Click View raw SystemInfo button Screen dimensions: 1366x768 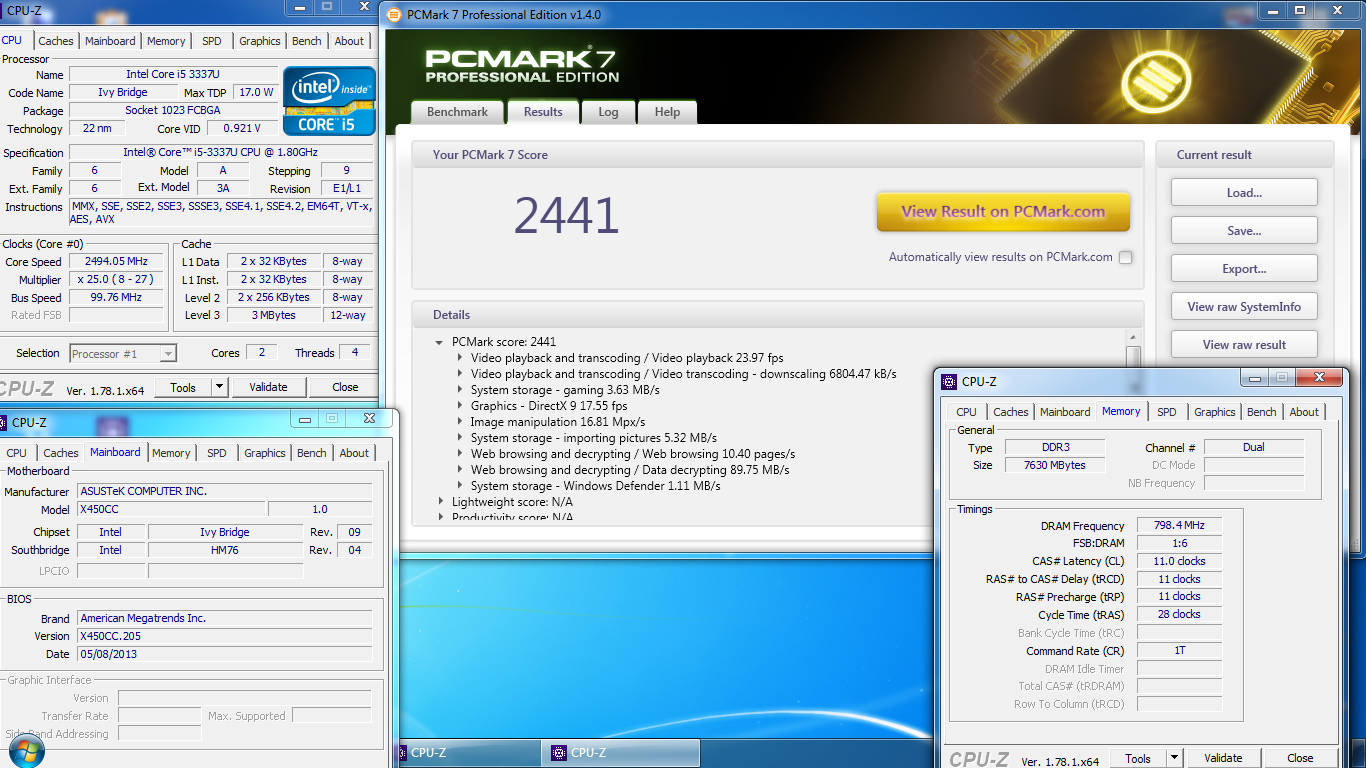click(x=1244, y=307)
